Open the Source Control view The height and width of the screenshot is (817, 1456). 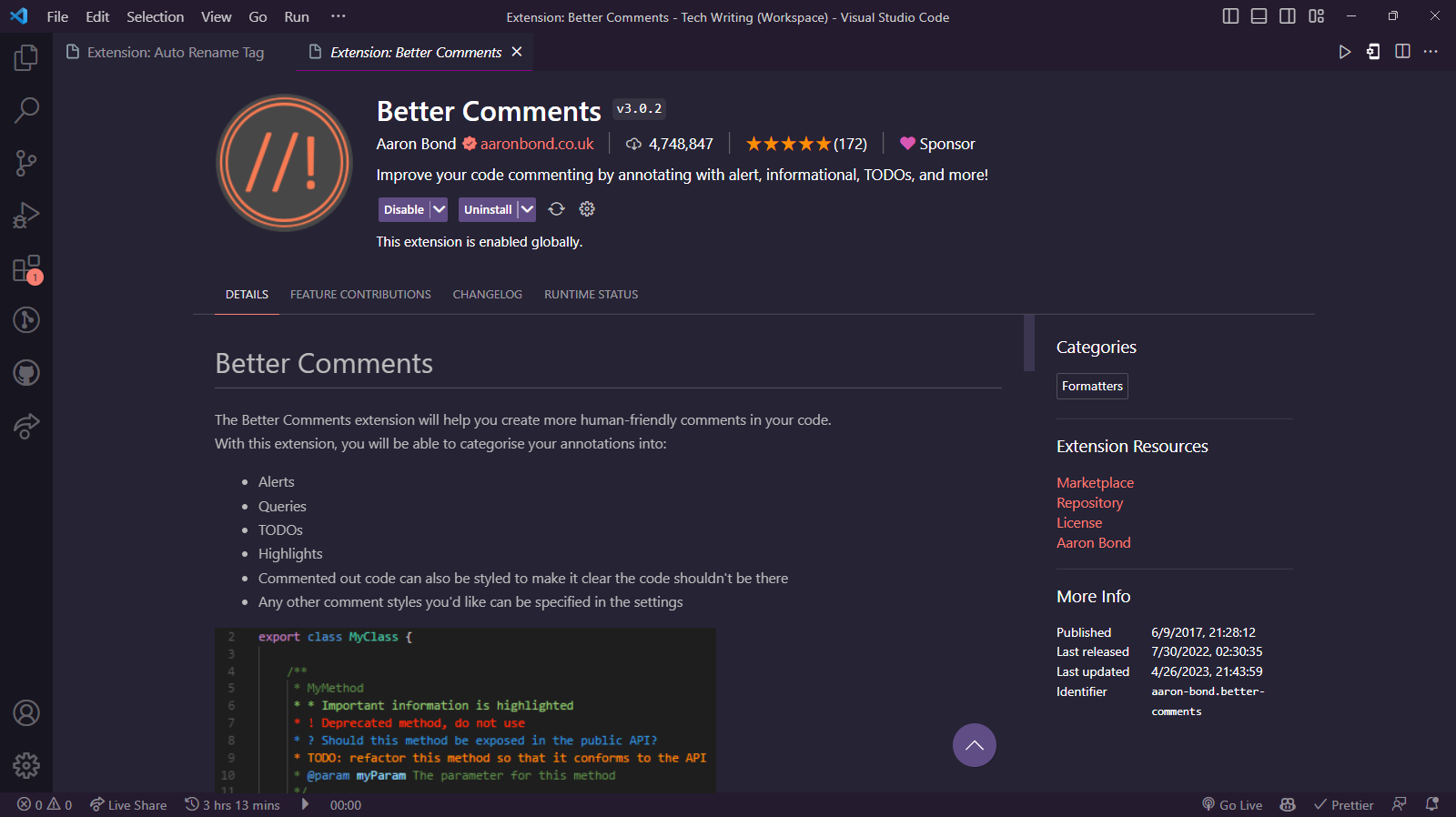click(26, 163)
